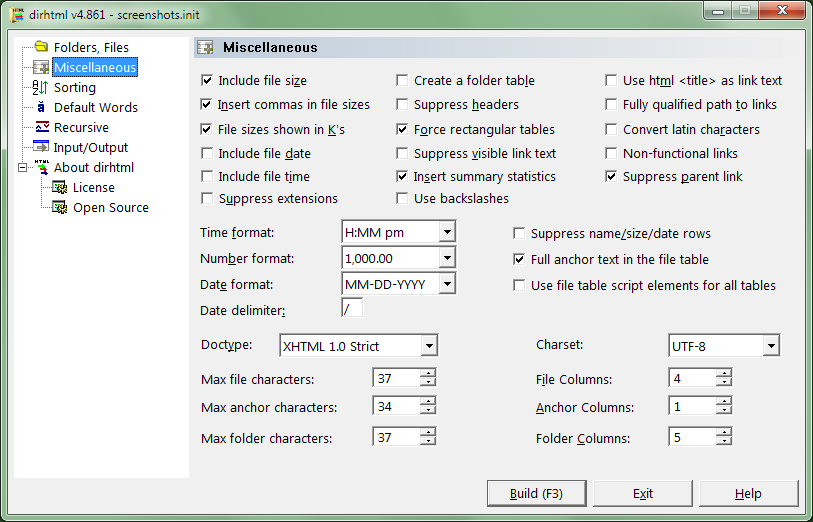Enable Include file time

207,176
